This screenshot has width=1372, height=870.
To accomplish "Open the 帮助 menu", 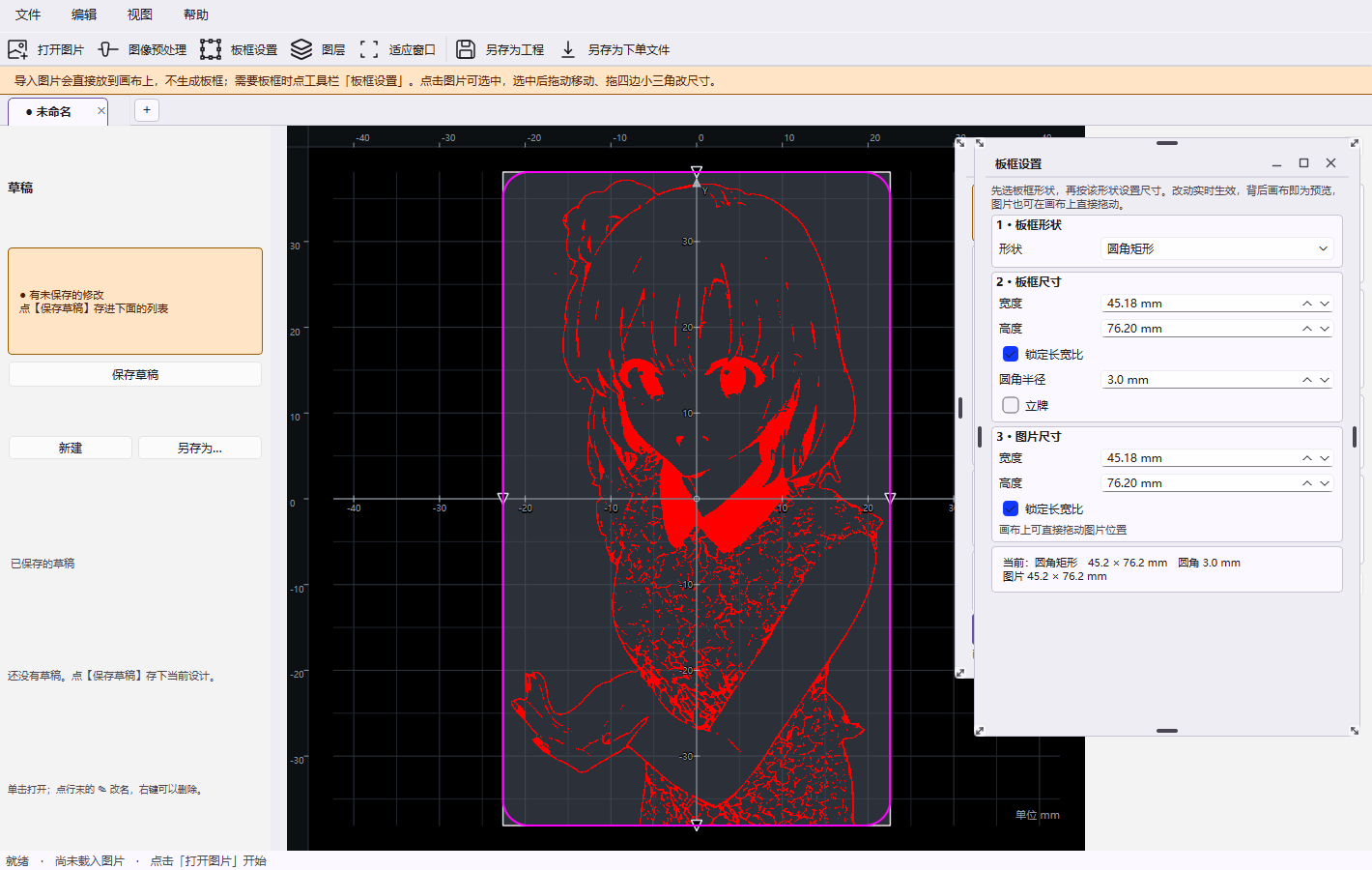I will pyautogui.click(x=196, y=14).
